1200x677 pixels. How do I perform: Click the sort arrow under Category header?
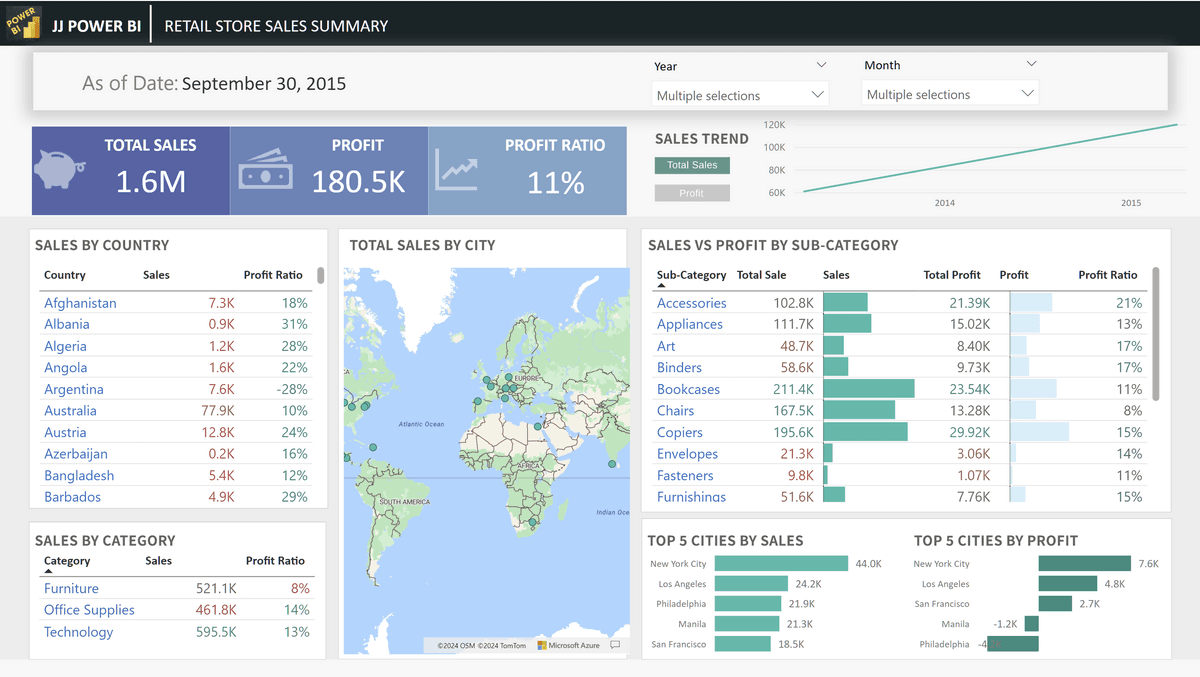(x=48, y=572)
